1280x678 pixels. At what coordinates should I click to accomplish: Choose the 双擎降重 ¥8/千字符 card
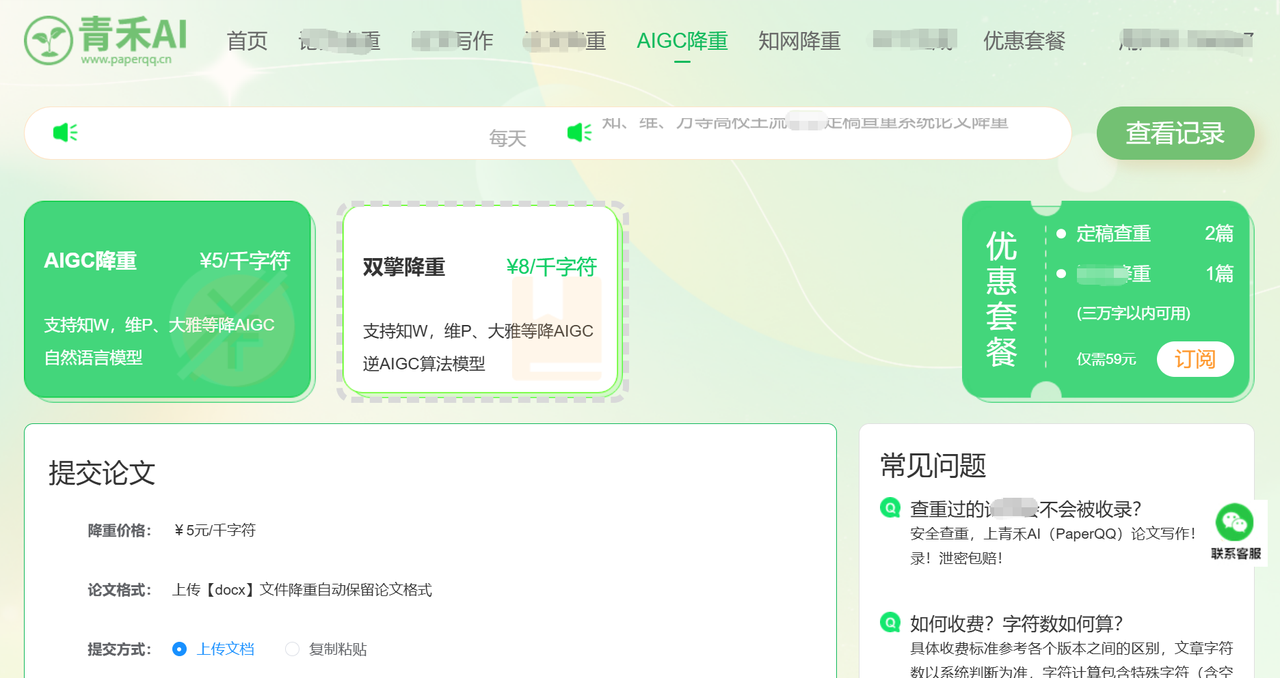coord(481,300)
